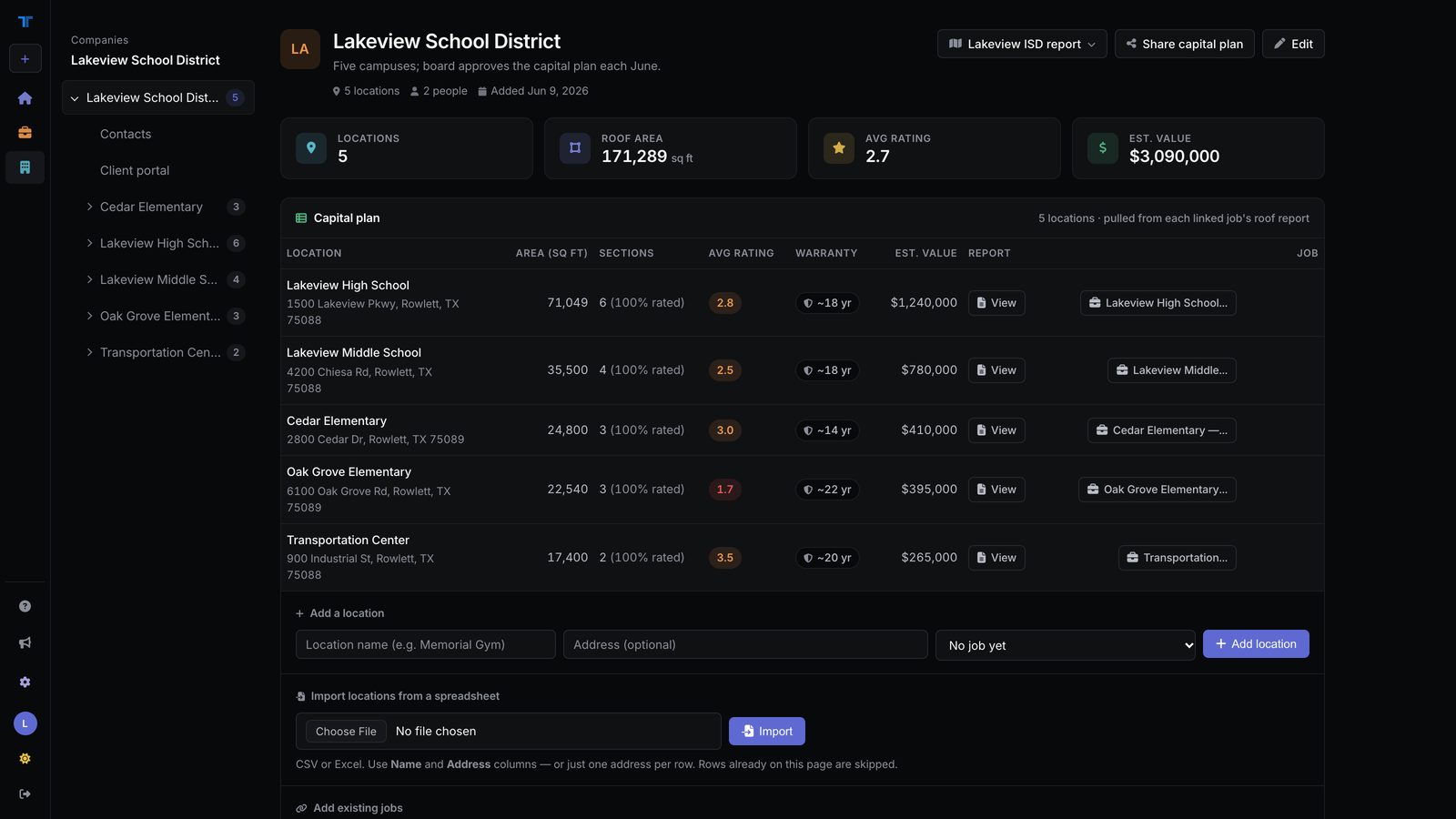Click the Choose File button
This screenshot has width=1456, height=819.
pos(346,732)
